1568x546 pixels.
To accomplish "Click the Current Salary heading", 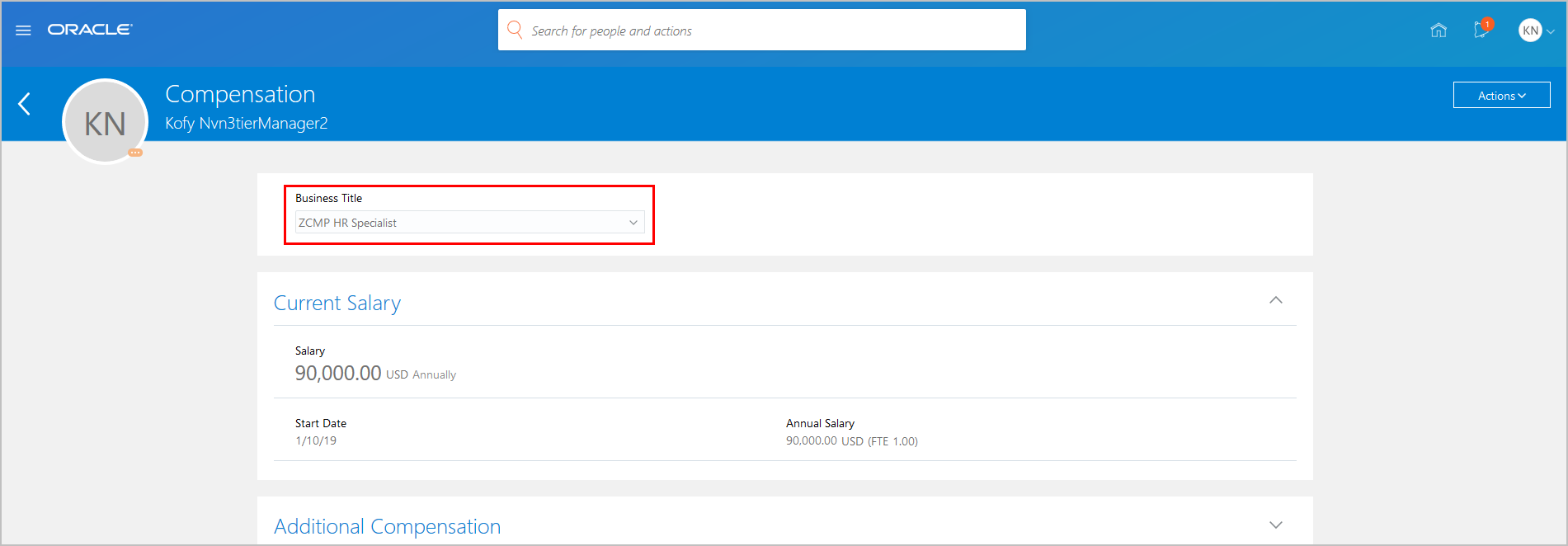I will tap(337, 304).
